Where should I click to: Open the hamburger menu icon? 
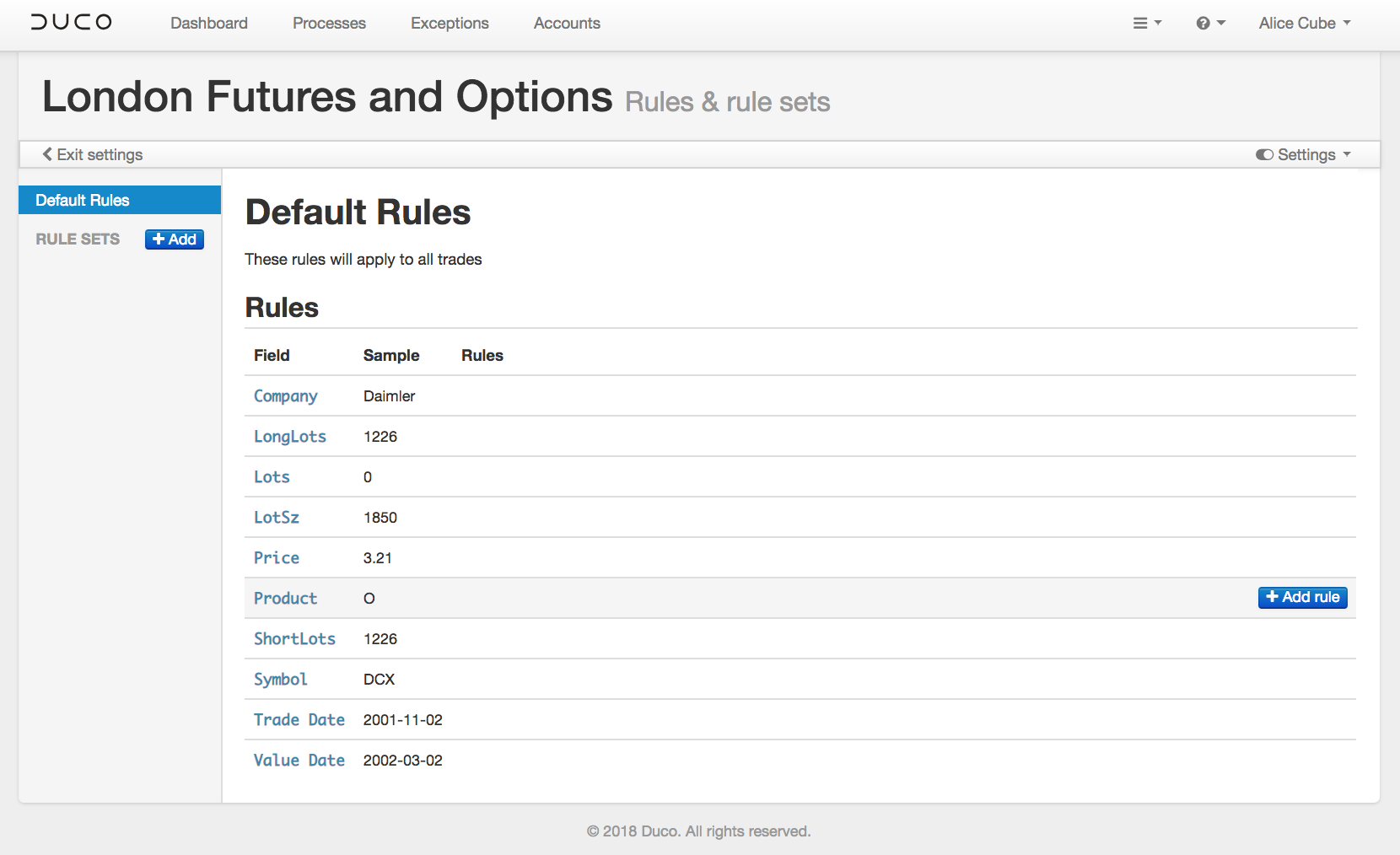[x=1142, y=23]
